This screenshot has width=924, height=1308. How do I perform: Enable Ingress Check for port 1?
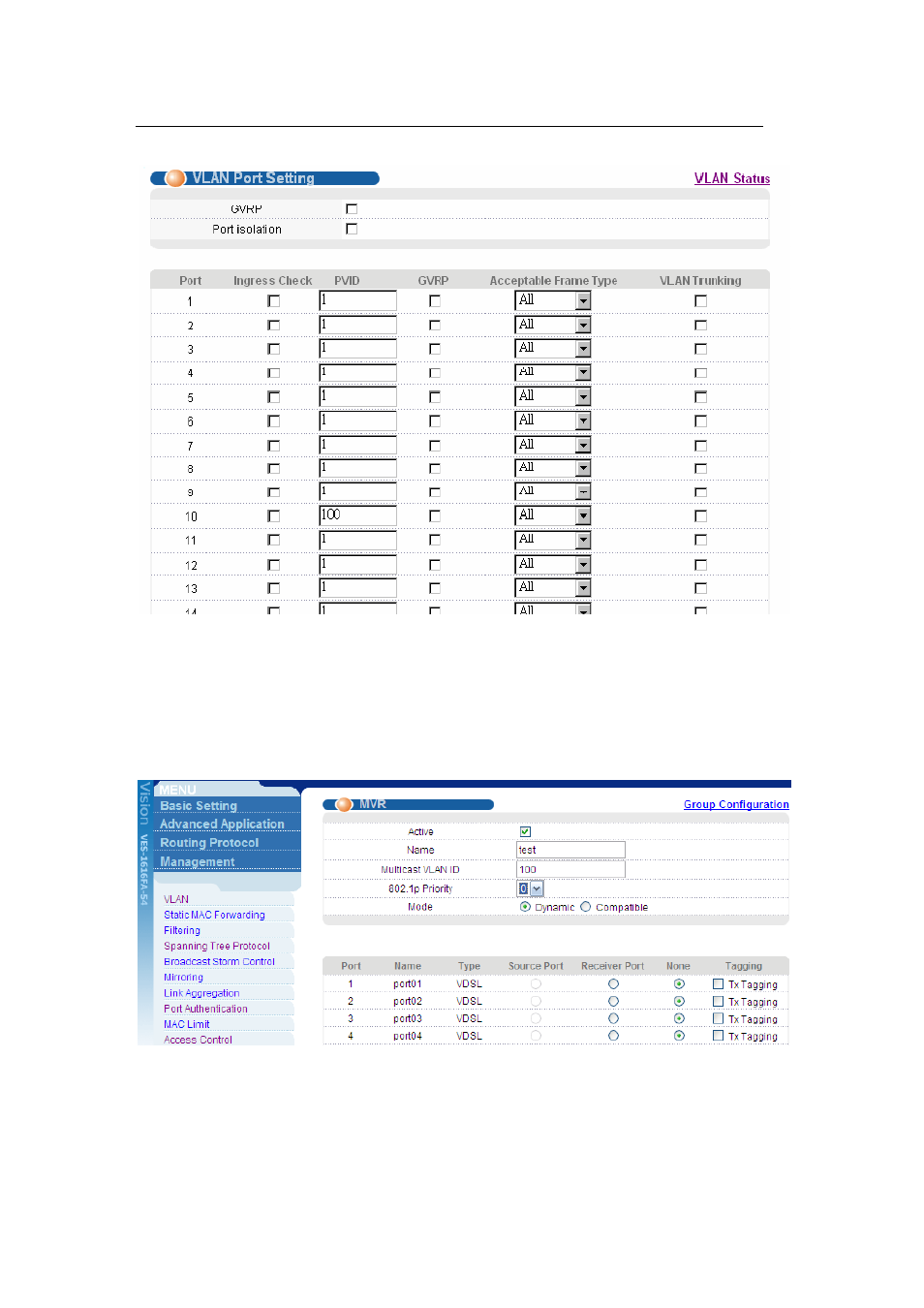pyautogui.click(x=274, y=301)
